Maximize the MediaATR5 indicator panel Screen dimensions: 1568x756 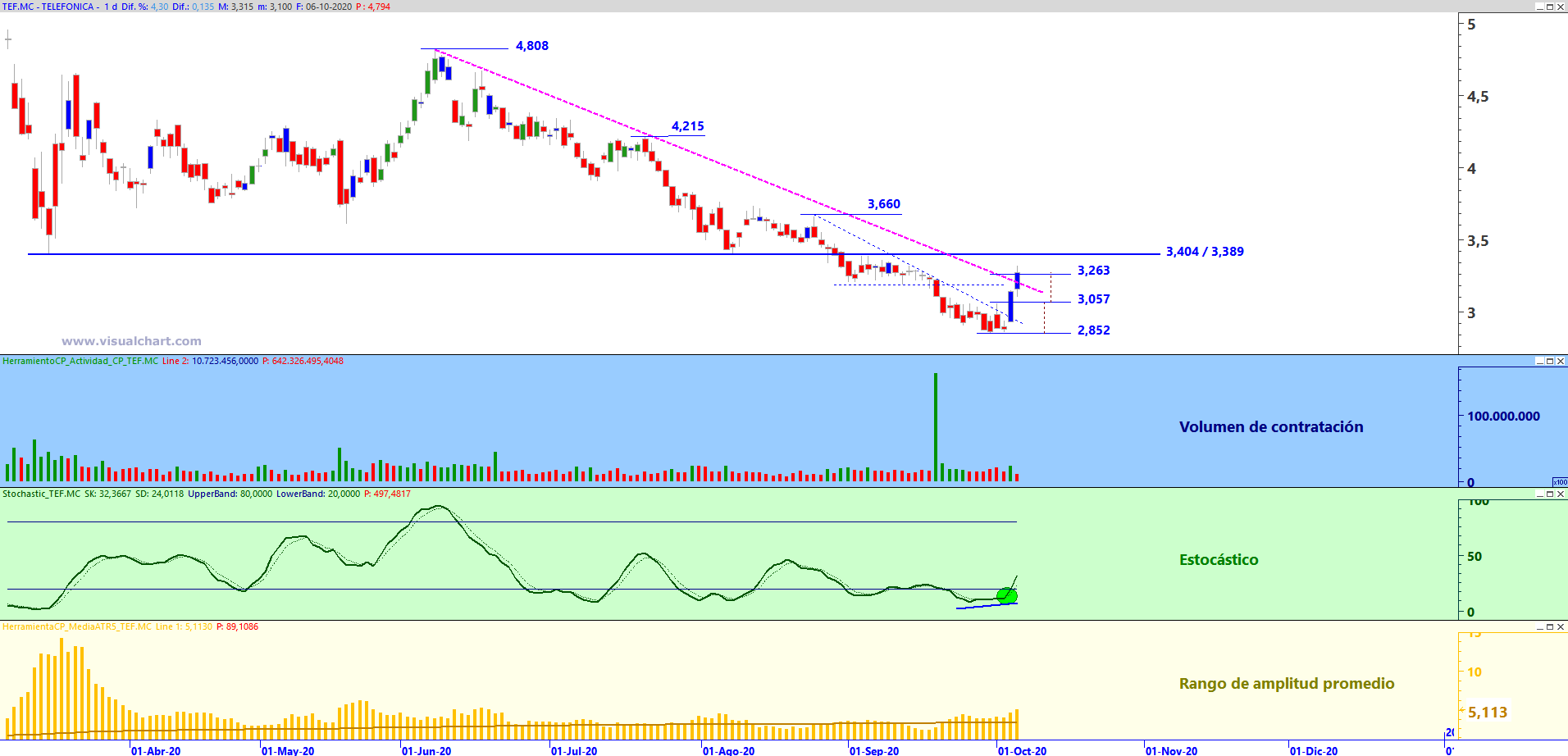point(1550,626)
